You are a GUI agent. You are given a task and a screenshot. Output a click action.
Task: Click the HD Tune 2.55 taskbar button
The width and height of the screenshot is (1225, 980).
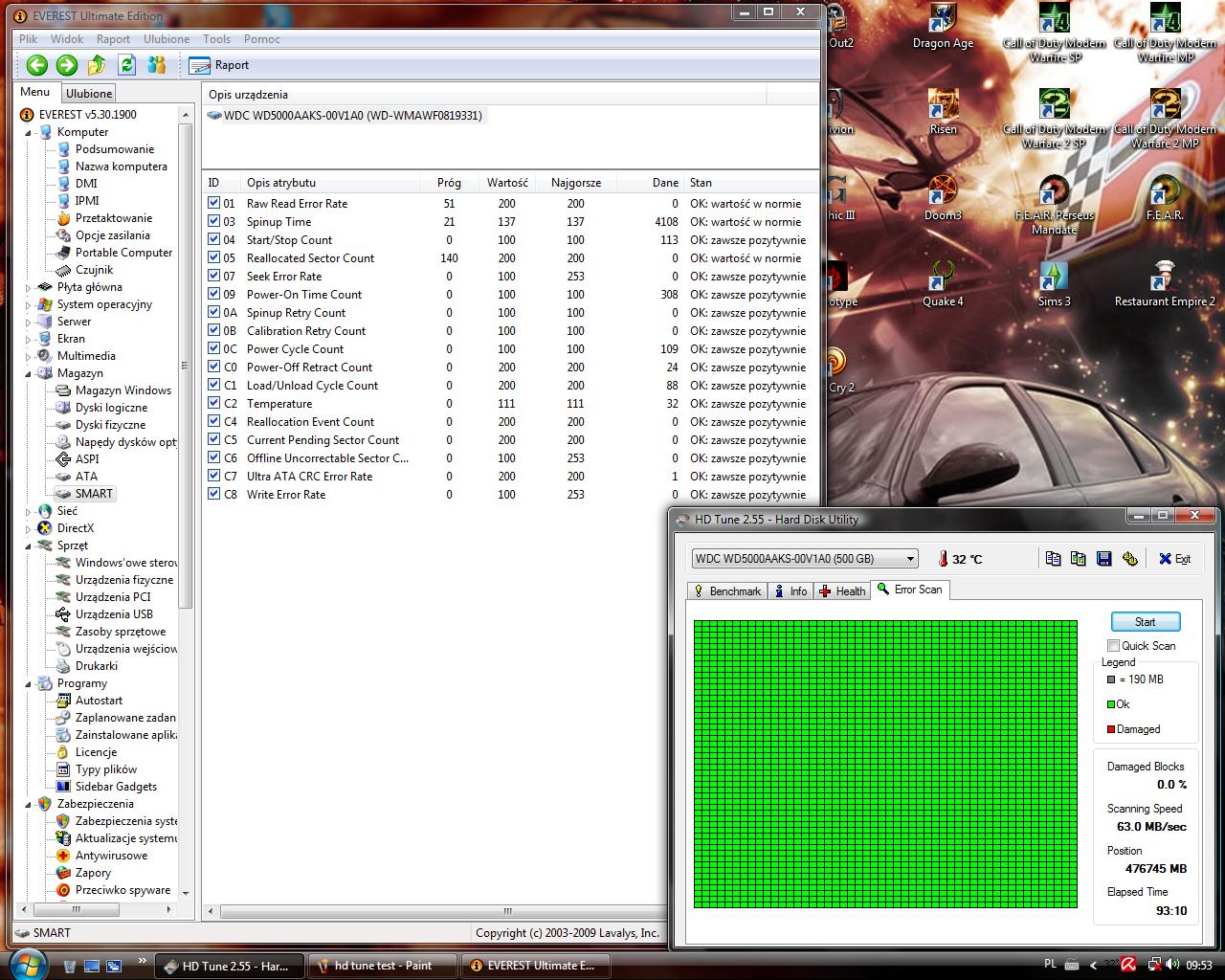(230, 966)
